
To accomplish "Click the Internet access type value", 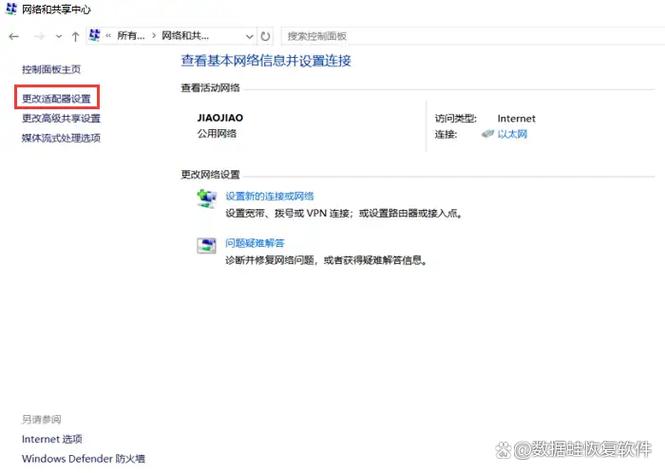I will pyautogui.click(x=516, y=118).
